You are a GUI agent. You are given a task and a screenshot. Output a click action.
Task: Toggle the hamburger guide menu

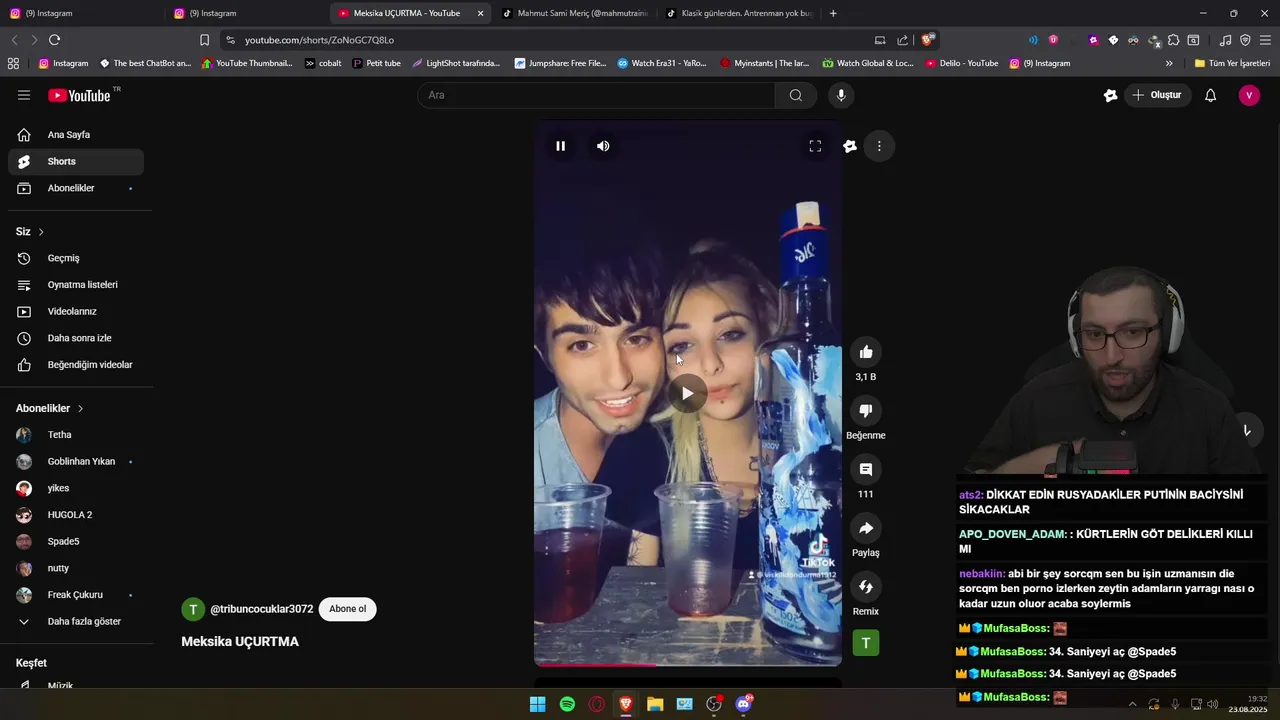[x=24, y=95]
